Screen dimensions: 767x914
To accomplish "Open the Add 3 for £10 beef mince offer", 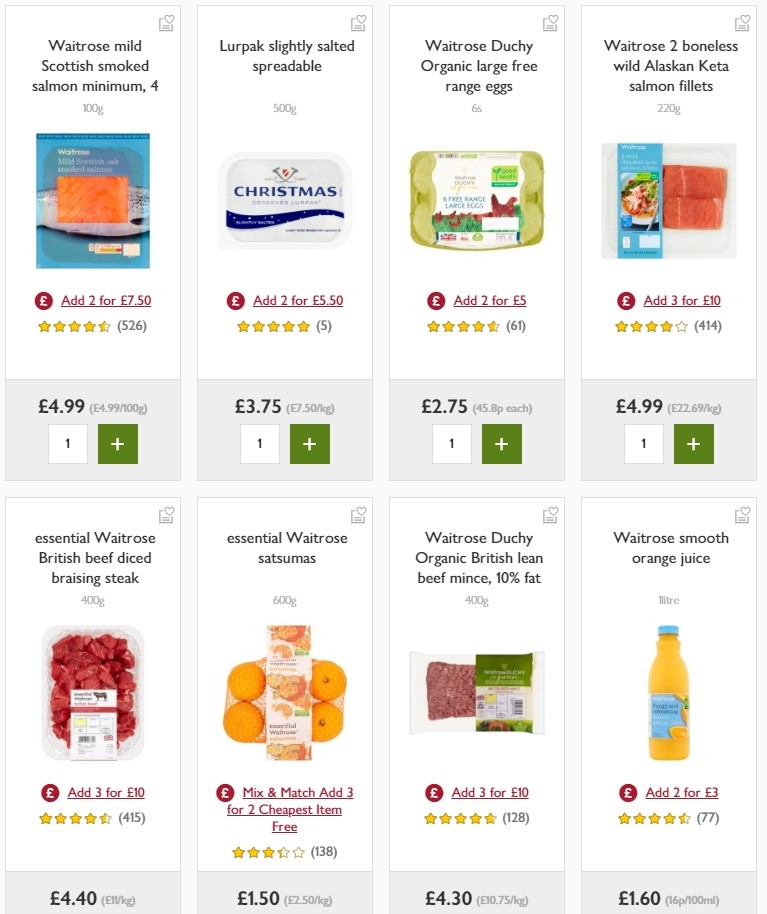I will pyautogui.click(x=490, y=791).
